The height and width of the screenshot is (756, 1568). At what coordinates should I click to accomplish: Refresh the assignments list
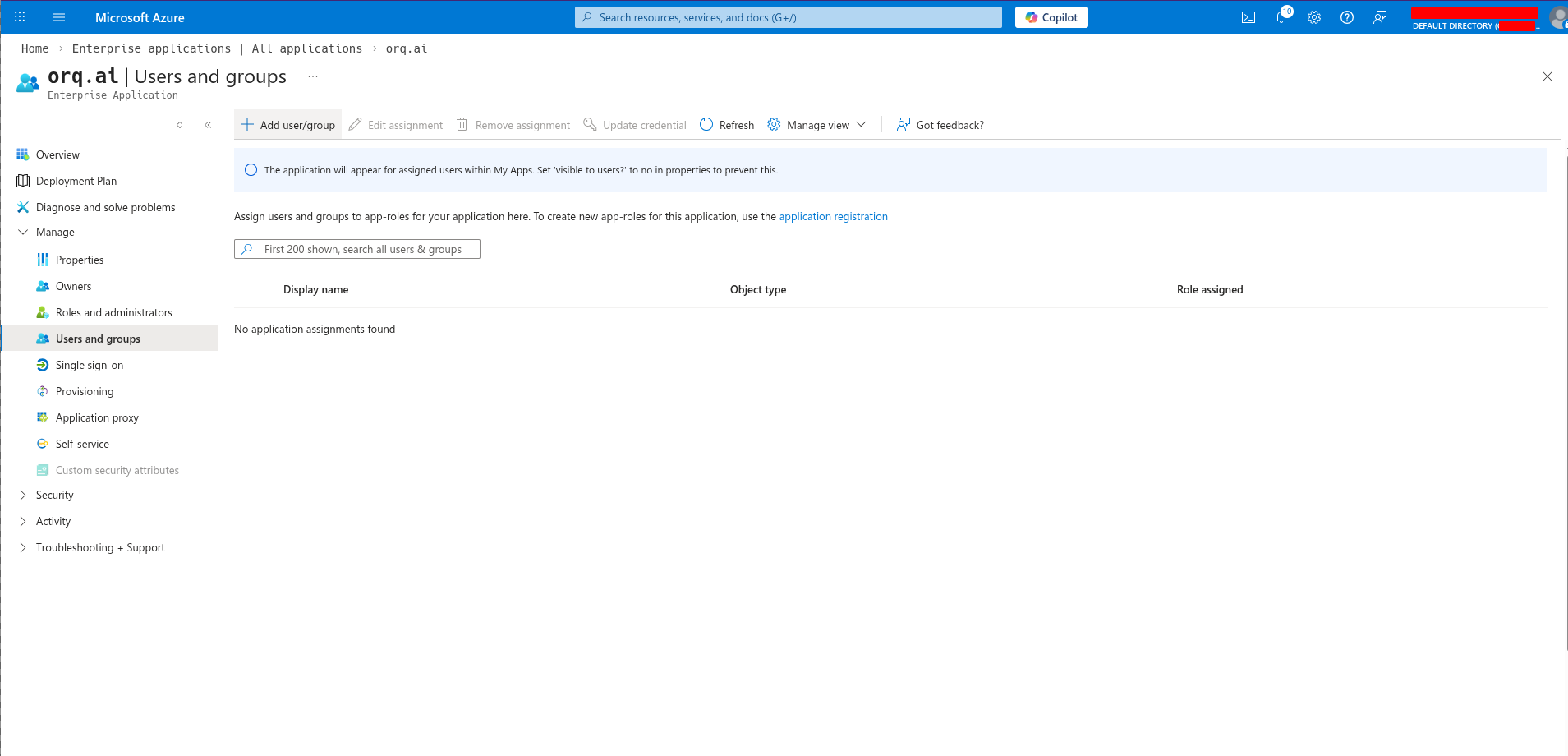[725, 124]
